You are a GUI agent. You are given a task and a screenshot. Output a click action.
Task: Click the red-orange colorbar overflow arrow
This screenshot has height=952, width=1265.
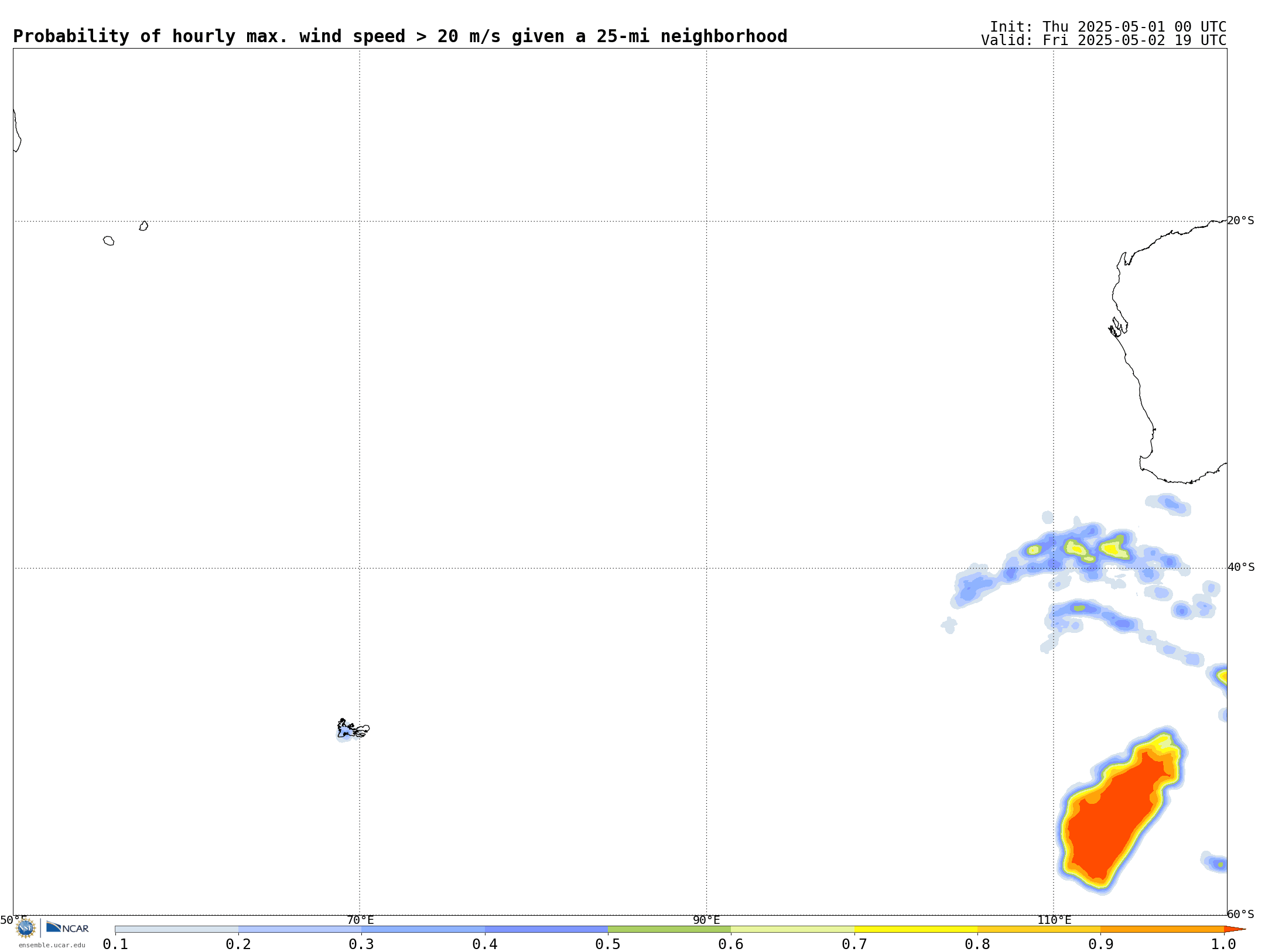coord(1234,929)
